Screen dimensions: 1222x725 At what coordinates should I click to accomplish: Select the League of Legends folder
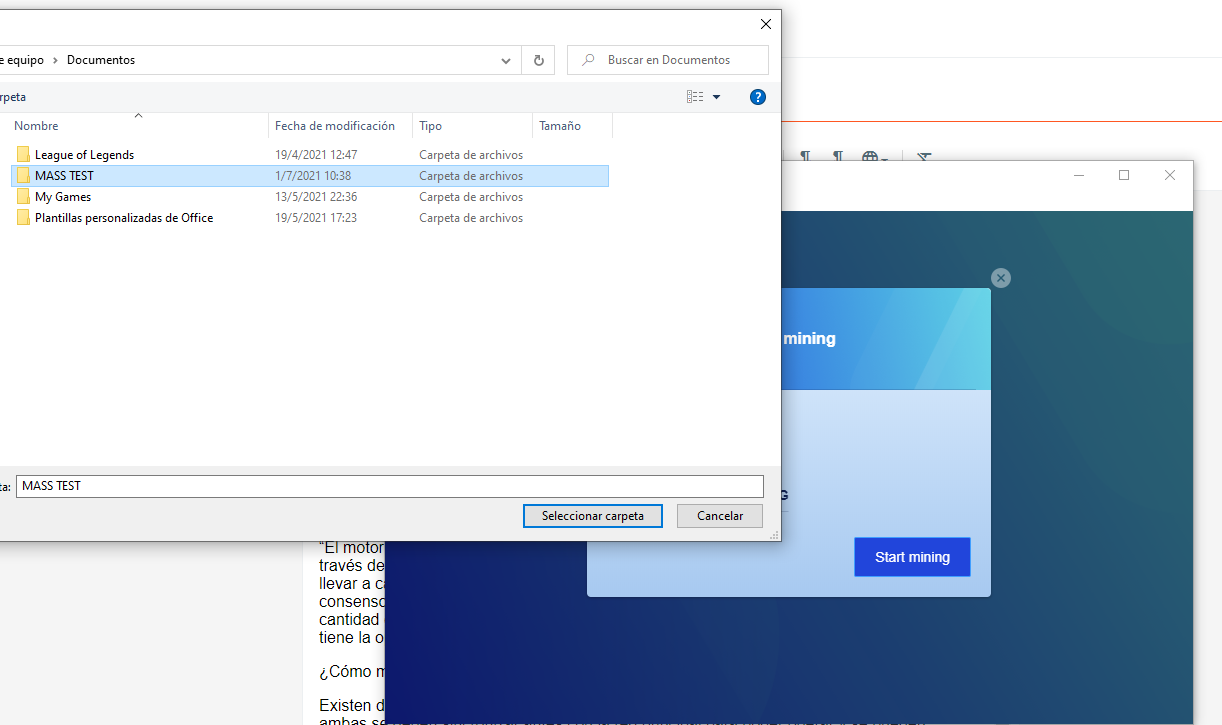84,155
